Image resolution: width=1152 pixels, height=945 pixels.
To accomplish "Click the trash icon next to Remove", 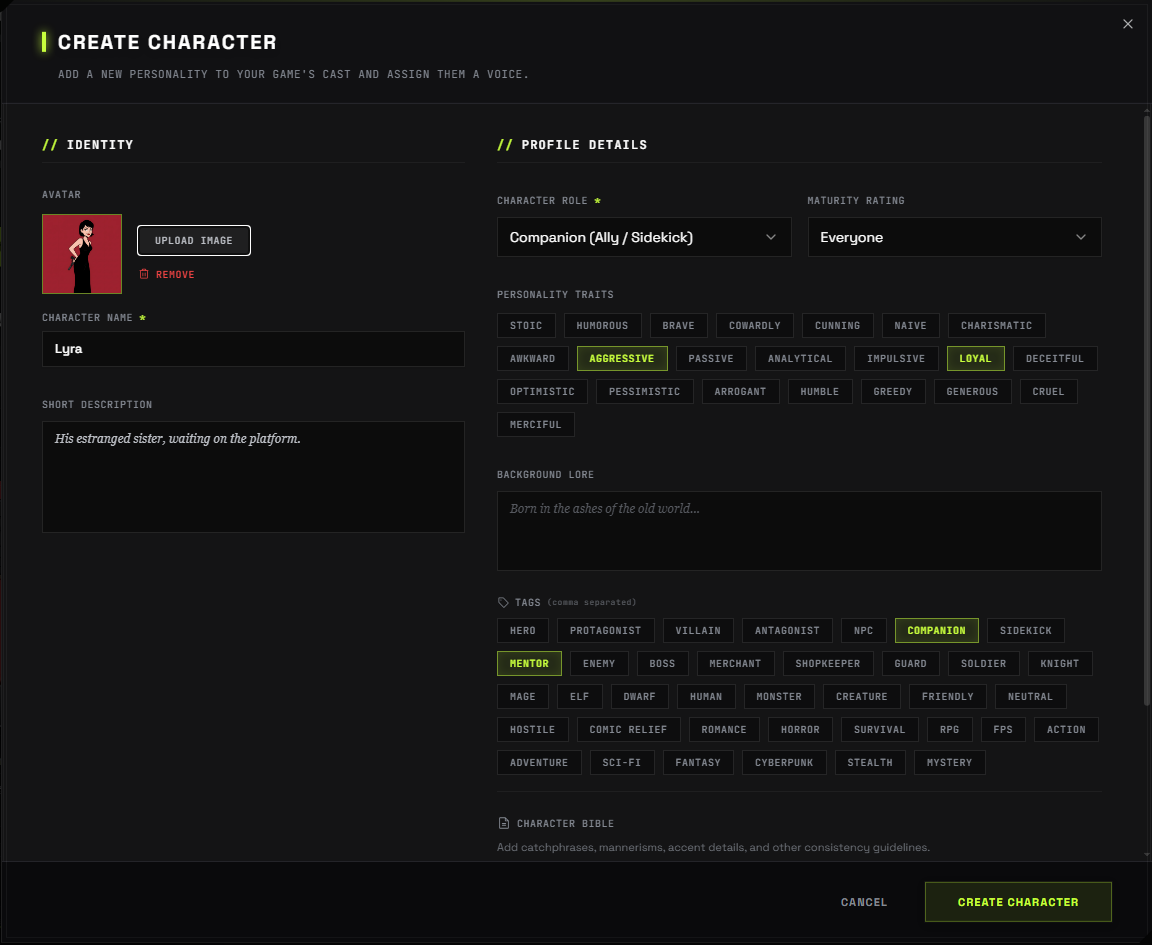I will pos(144,274).
